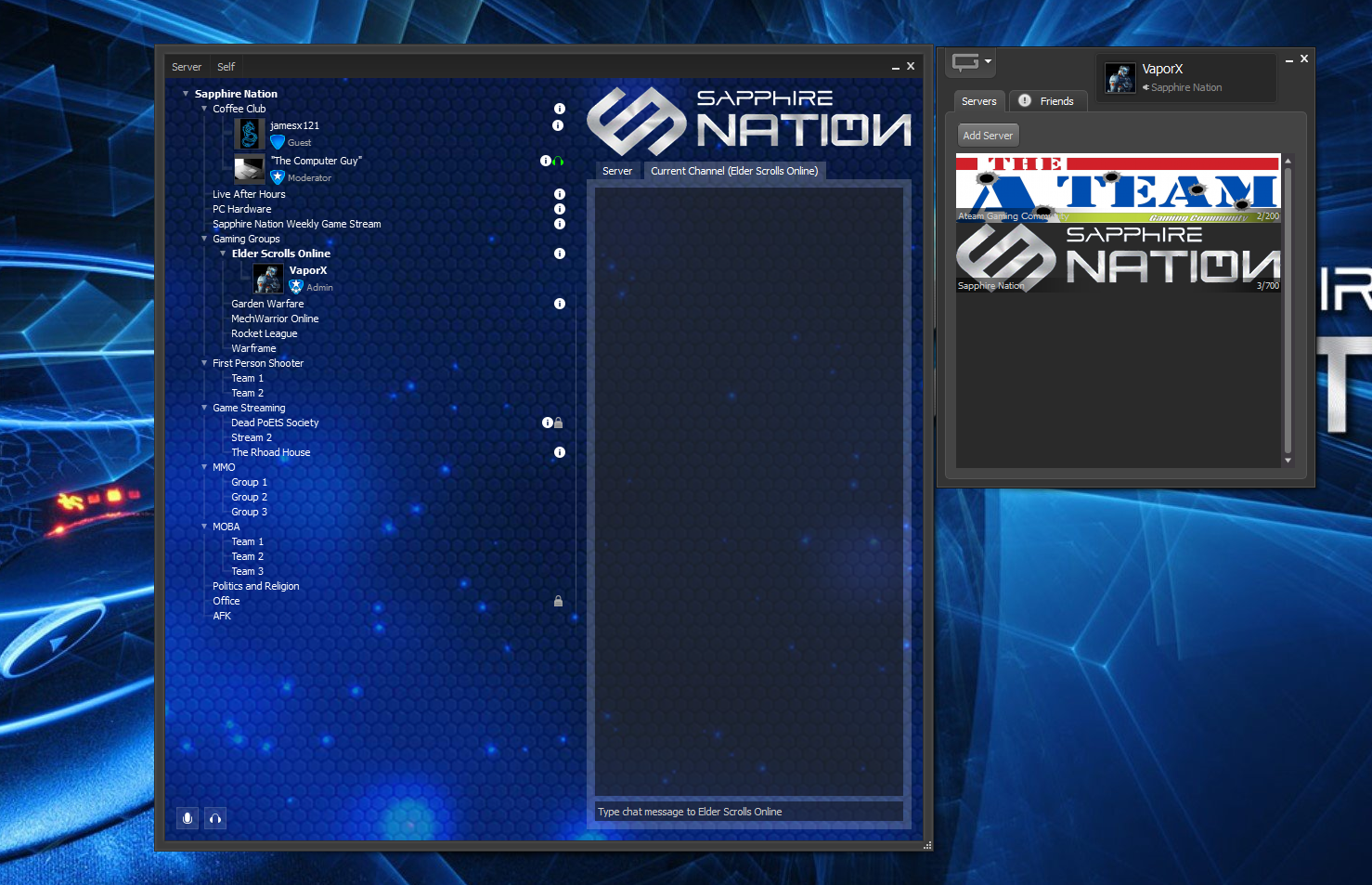Open info icon for Dead PoEtS Society
The height and width of the screenshot is (885, 1372).
(548, 423)
